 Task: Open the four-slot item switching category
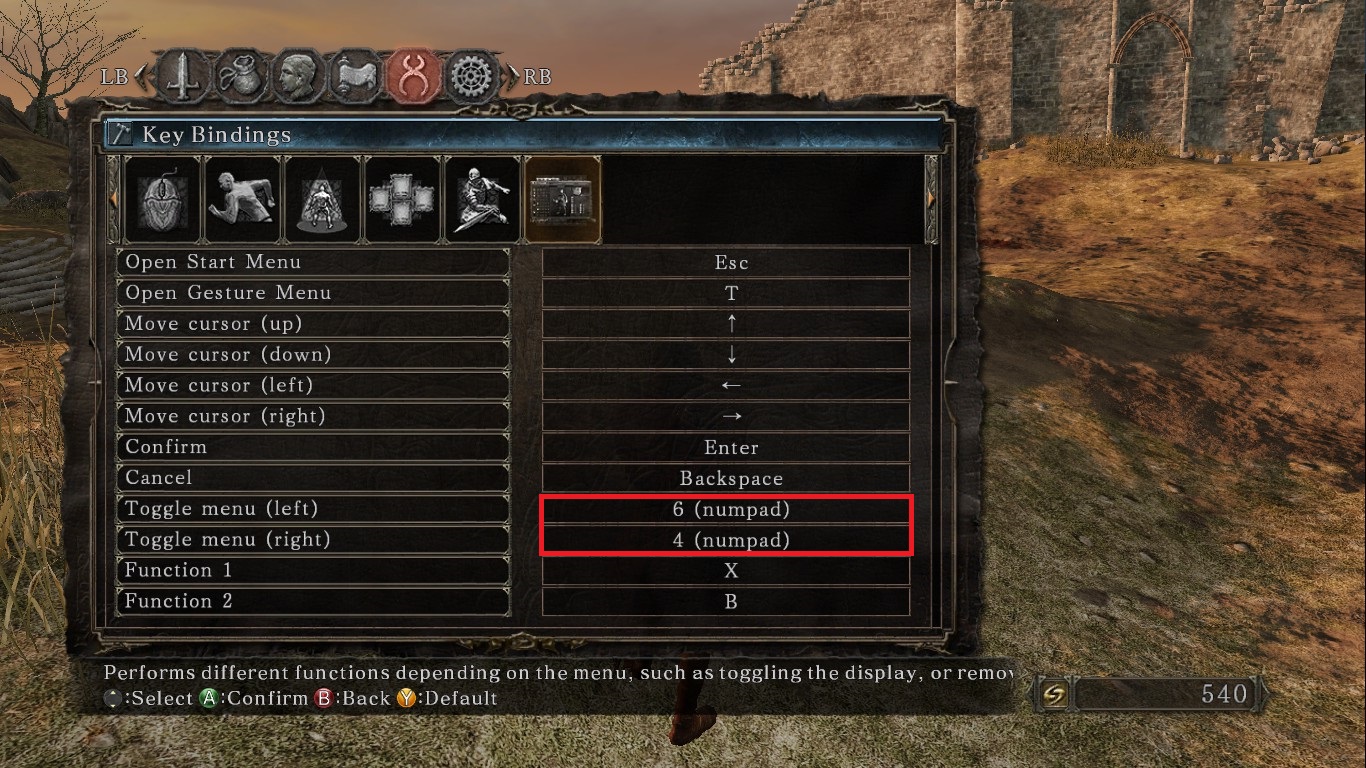point(402,199)
